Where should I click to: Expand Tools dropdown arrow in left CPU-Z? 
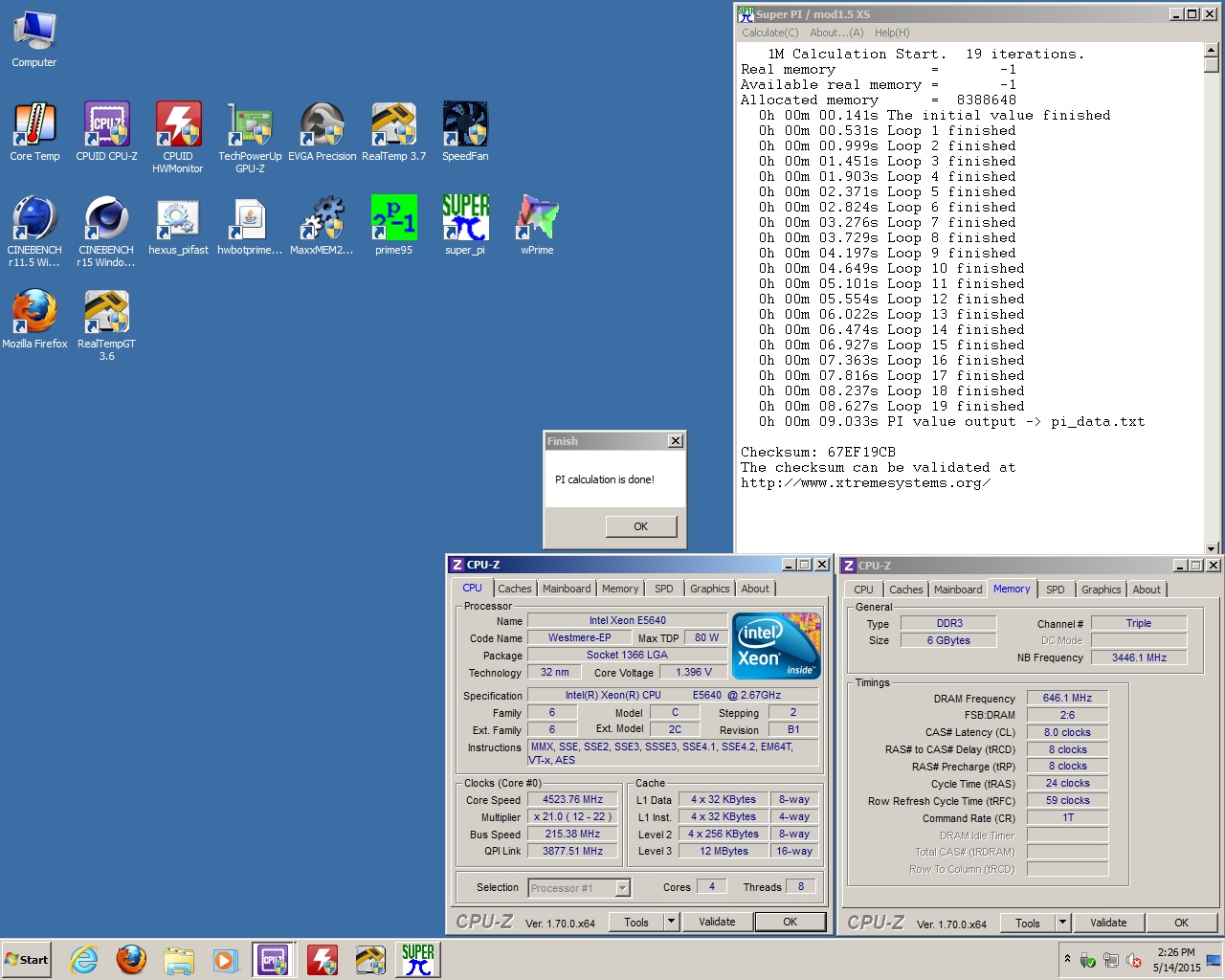pos(672,922)
